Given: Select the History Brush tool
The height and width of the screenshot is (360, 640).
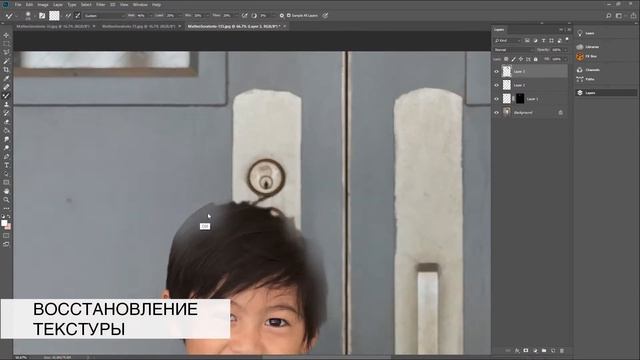Looking at the screenshot, I should tap(6, 113).
